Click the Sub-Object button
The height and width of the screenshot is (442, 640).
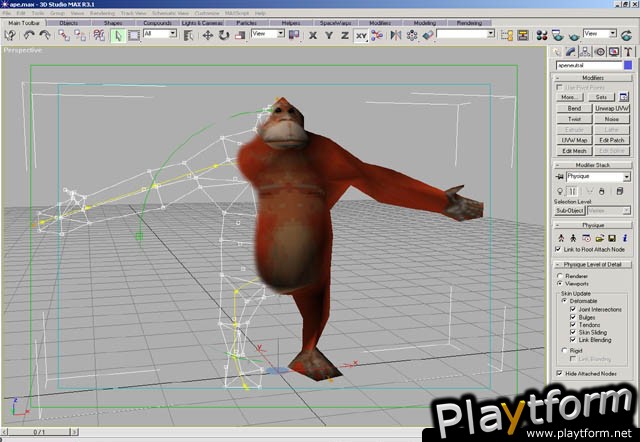coord(570,211)
